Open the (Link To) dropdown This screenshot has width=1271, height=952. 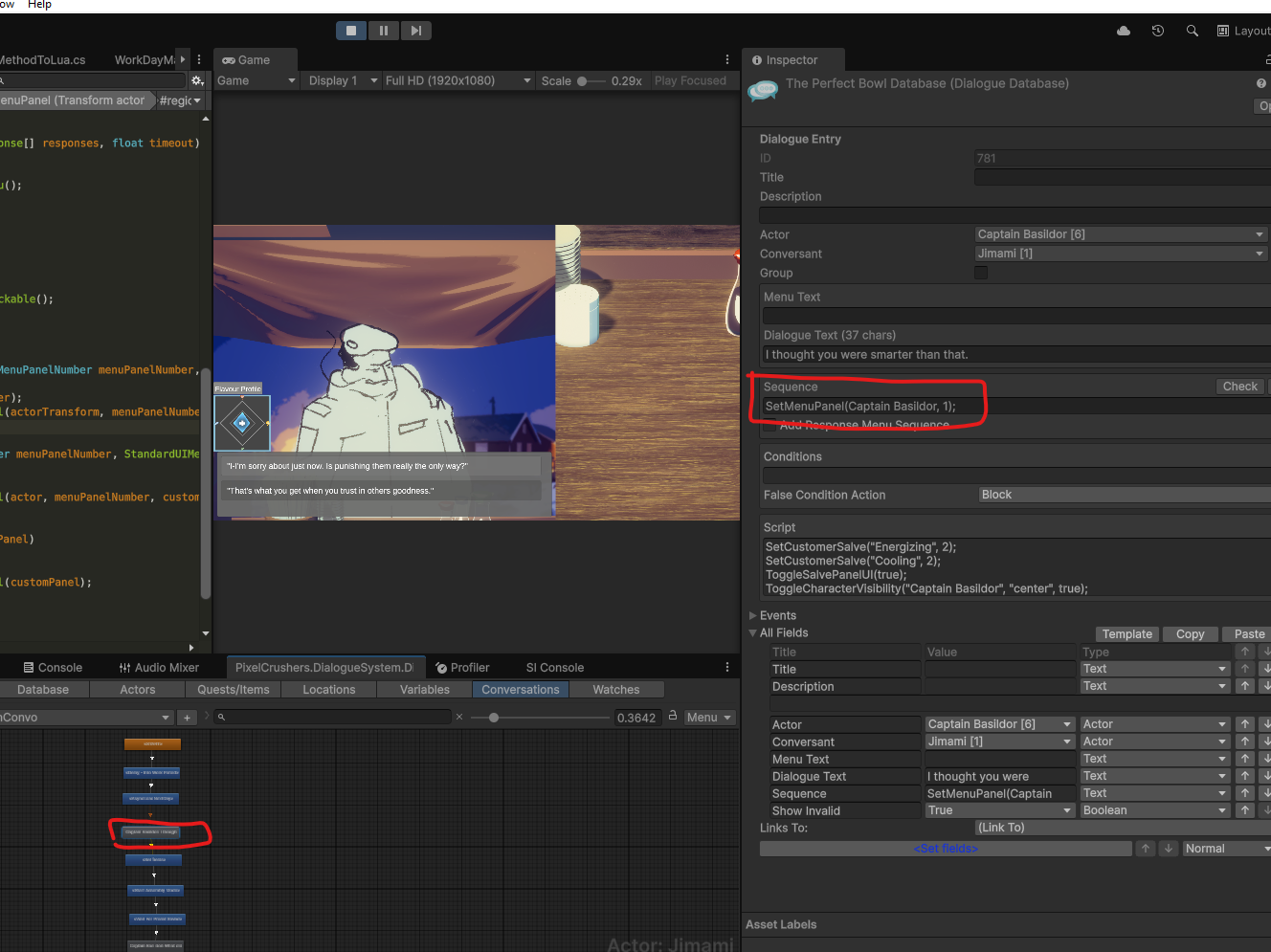click(x=1123, y=828)
